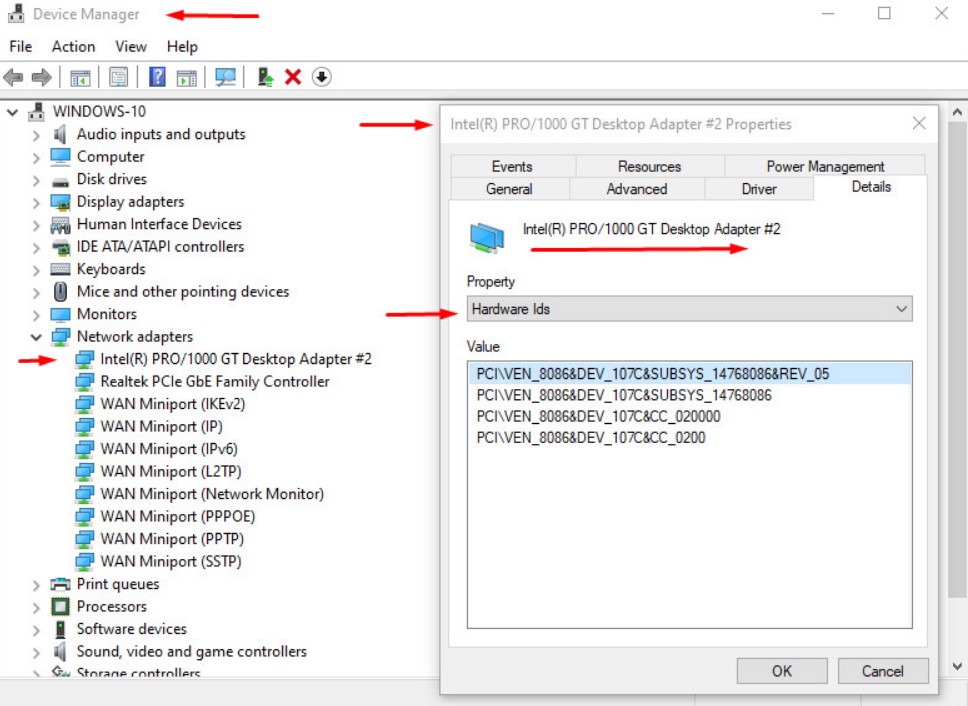Select WAN Miniport (L2TP)
The width and height of the screenshot is (968, 706).
[x=170, y=471]
